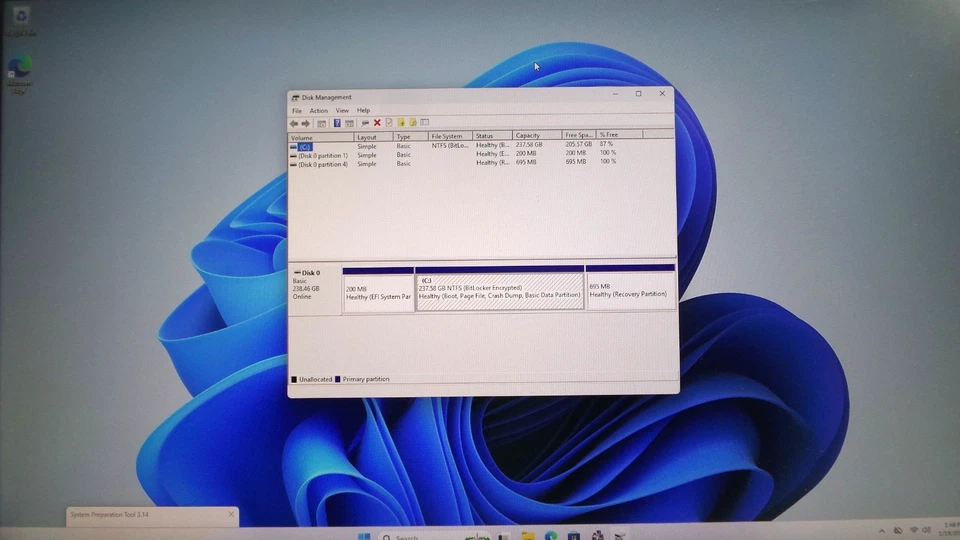Viewport: 960px width, 540px height.
Task: Open Microsoft Edge from the taskbar
Action: [551, 536]
